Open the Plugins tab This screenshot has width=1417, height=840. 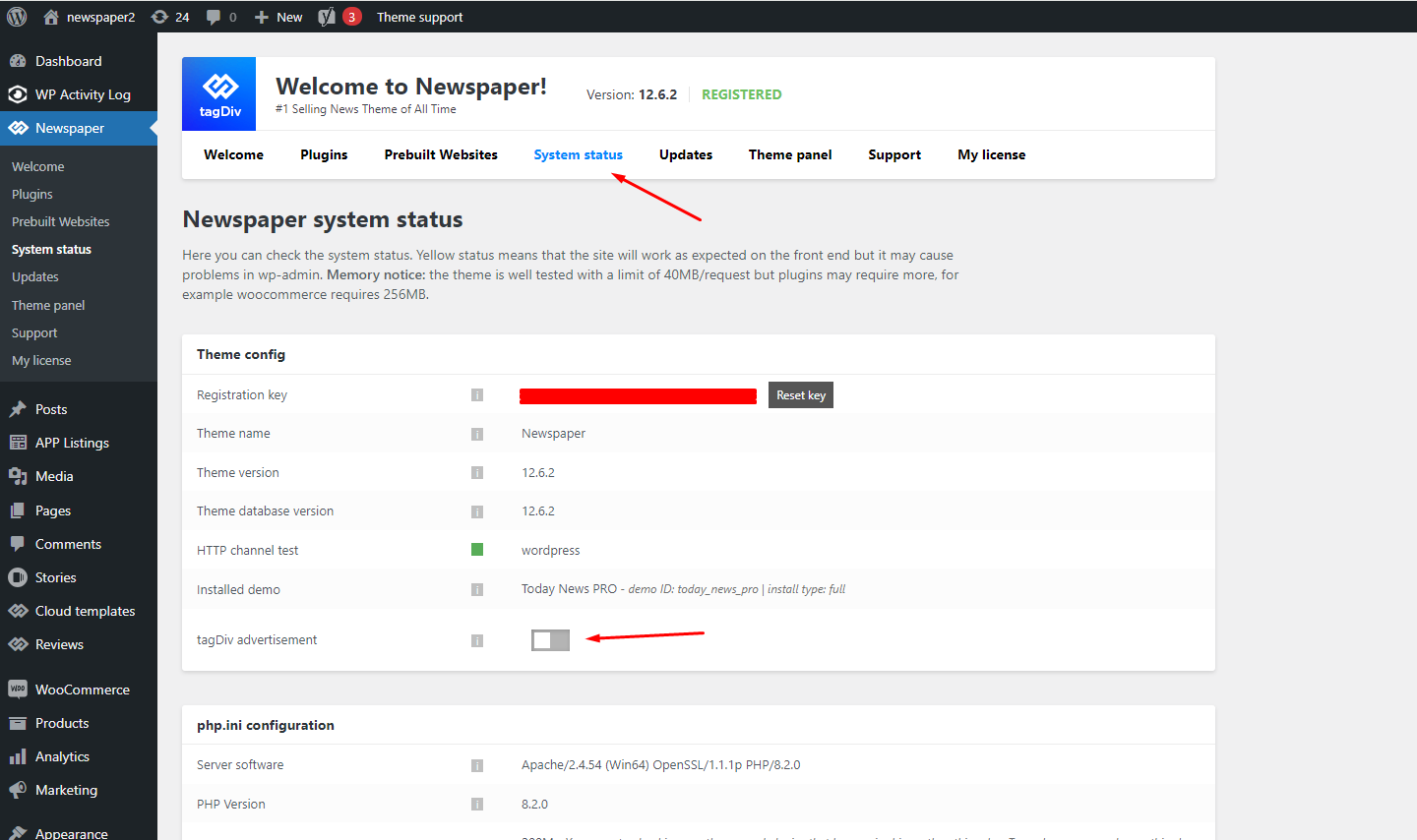coord(324,154)
